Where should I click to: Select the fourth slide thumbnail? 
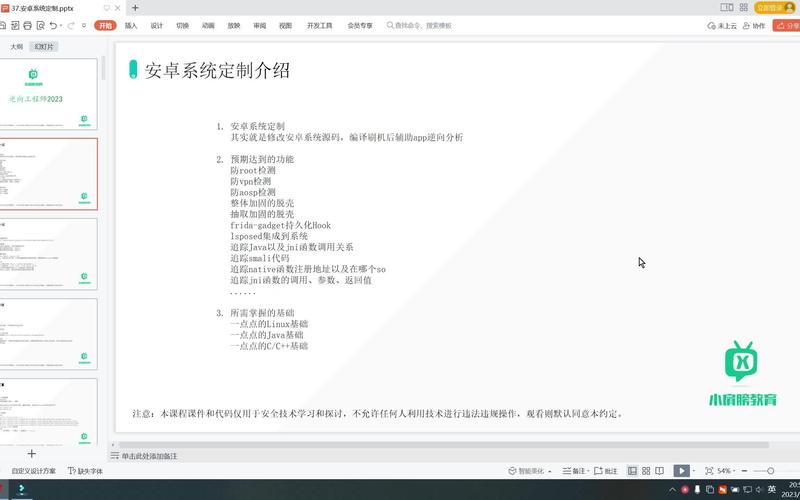click(x=48, y=334)
